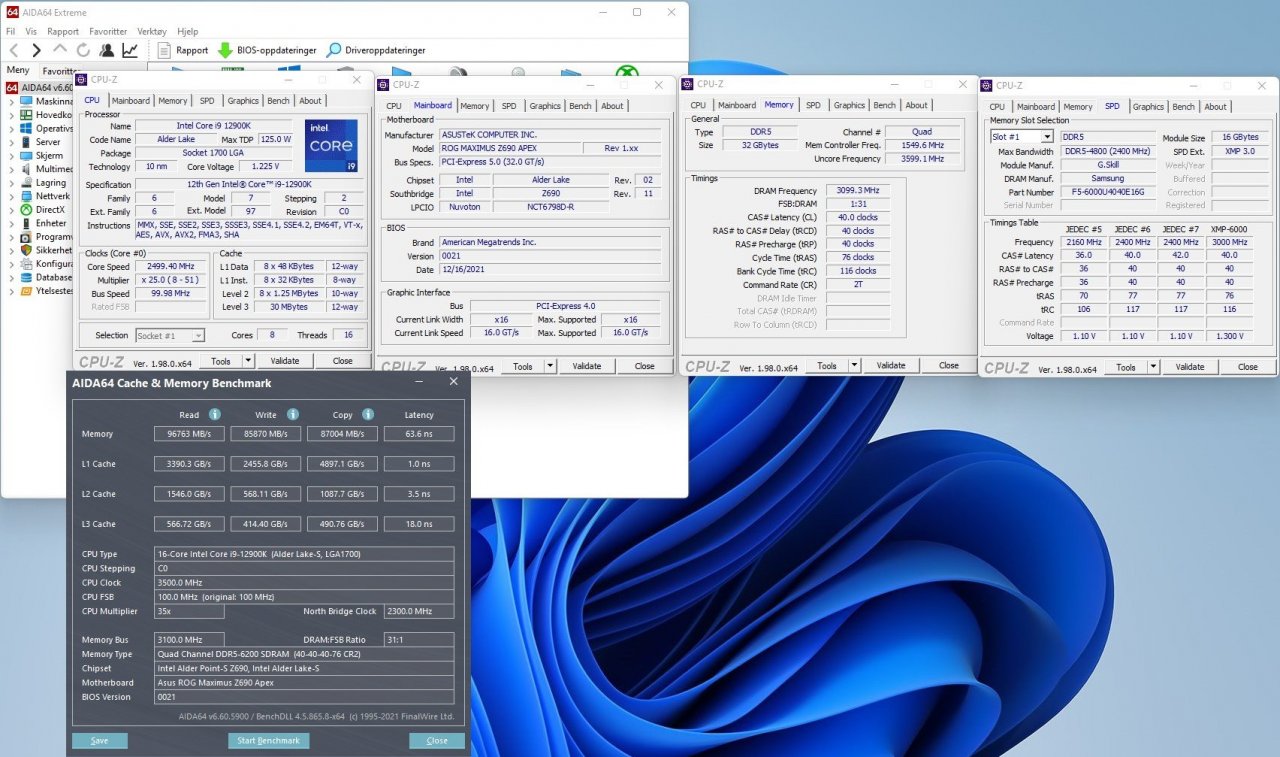Switch to Bench tab in Mainboard window

[x=580, y=106]
